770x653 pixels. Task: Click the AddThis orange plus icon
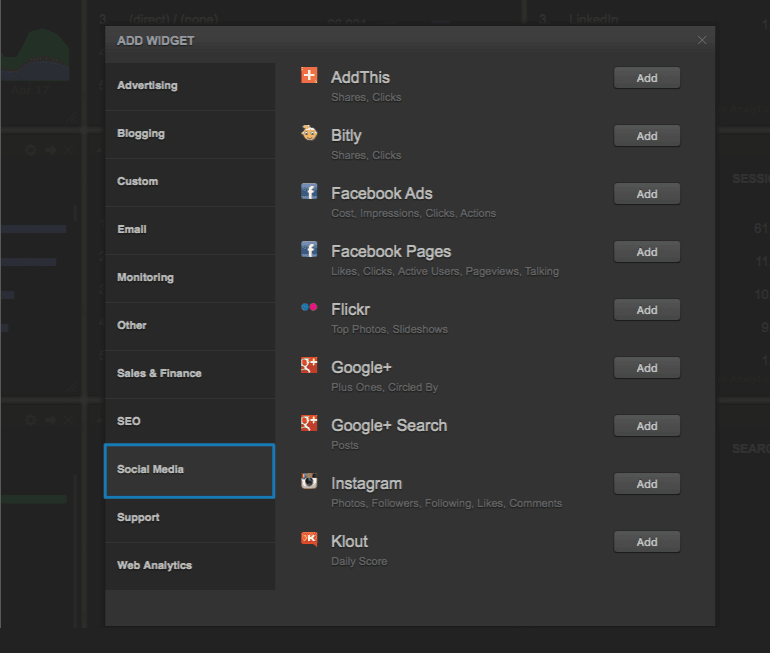(x=309, y=76)
